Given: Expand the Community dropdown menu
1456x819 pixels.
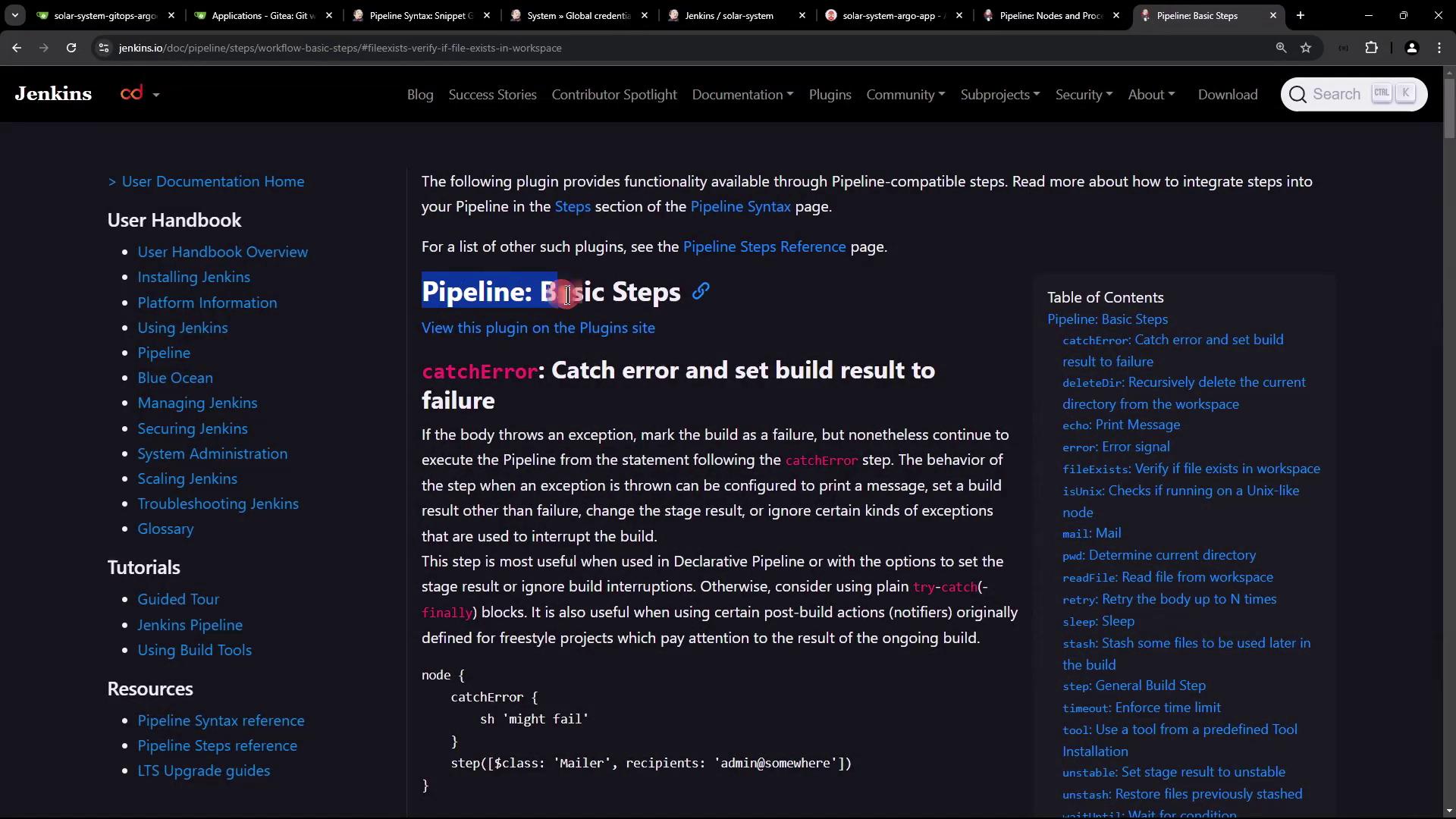Looking at the screenshot, I should coord(905,95).
